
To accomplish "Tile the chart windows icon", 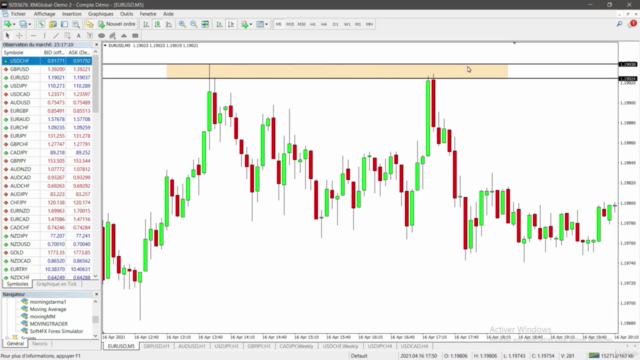I will click(205, 24).
